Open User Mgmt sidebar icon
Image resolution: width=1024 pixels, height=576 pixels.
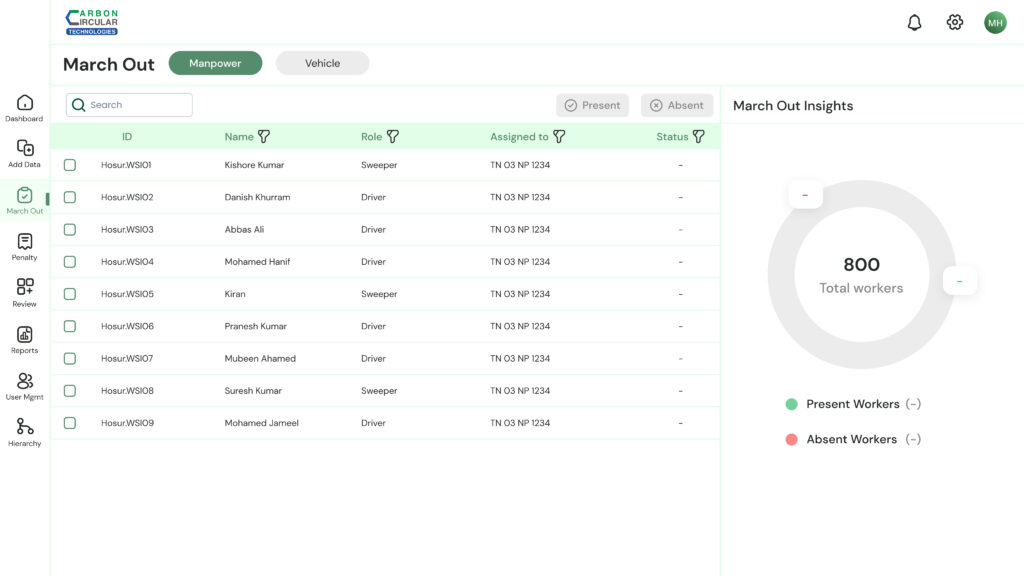pyautogui.click(x=25, y=381)
